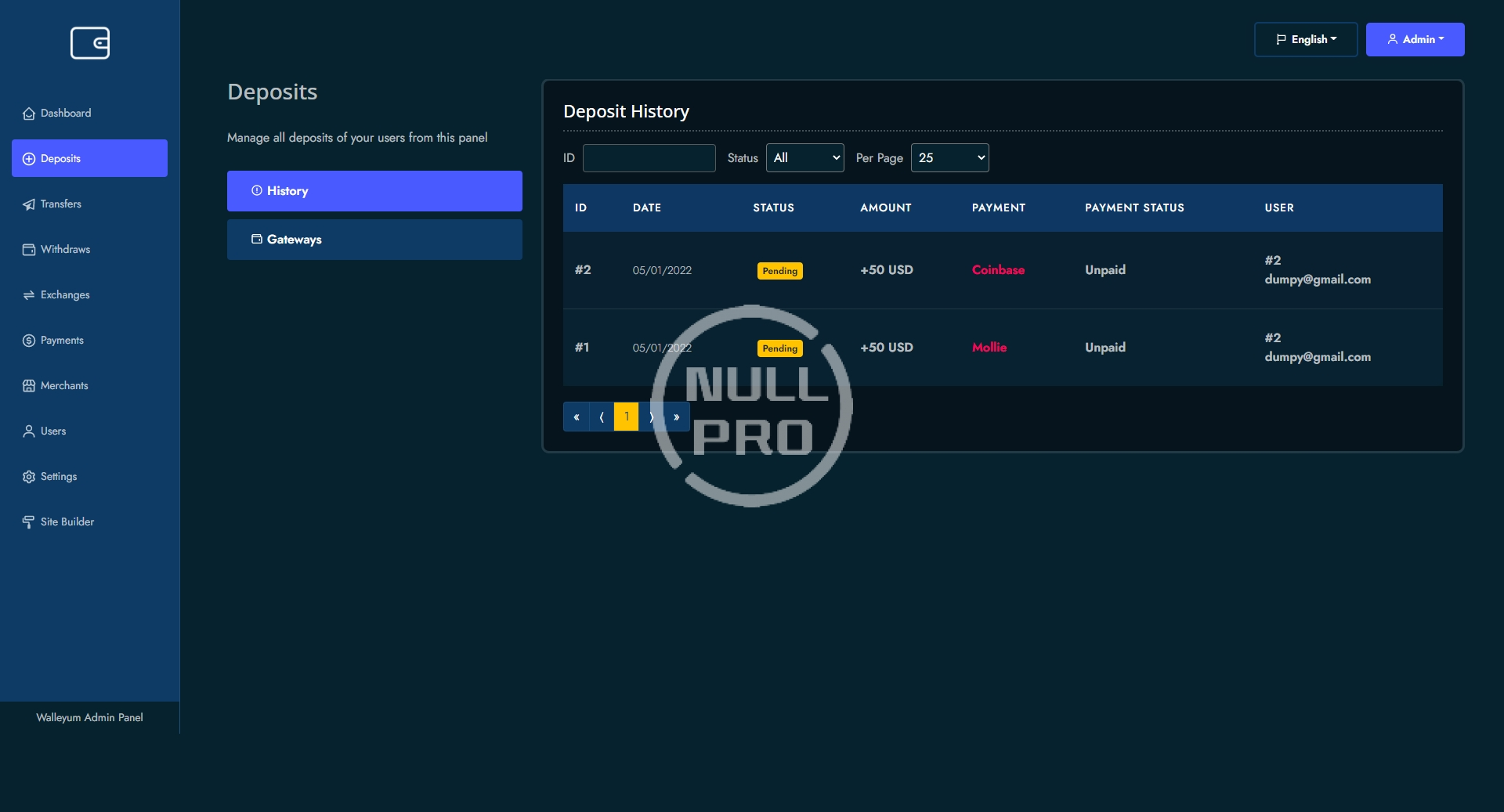Click the Merchants store icon

pos(29,386)
